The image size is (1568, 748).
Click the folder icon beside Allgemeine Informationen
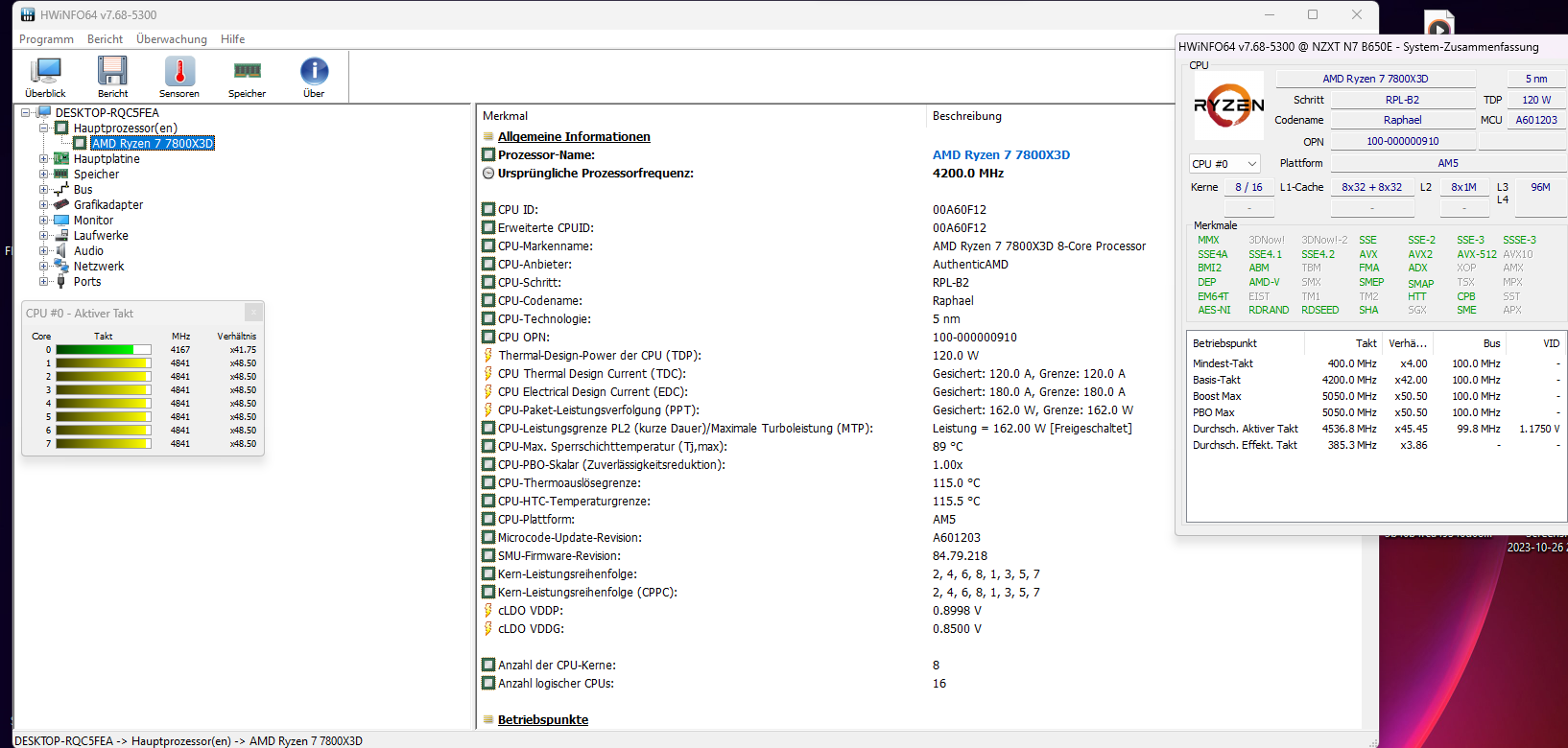488,137
